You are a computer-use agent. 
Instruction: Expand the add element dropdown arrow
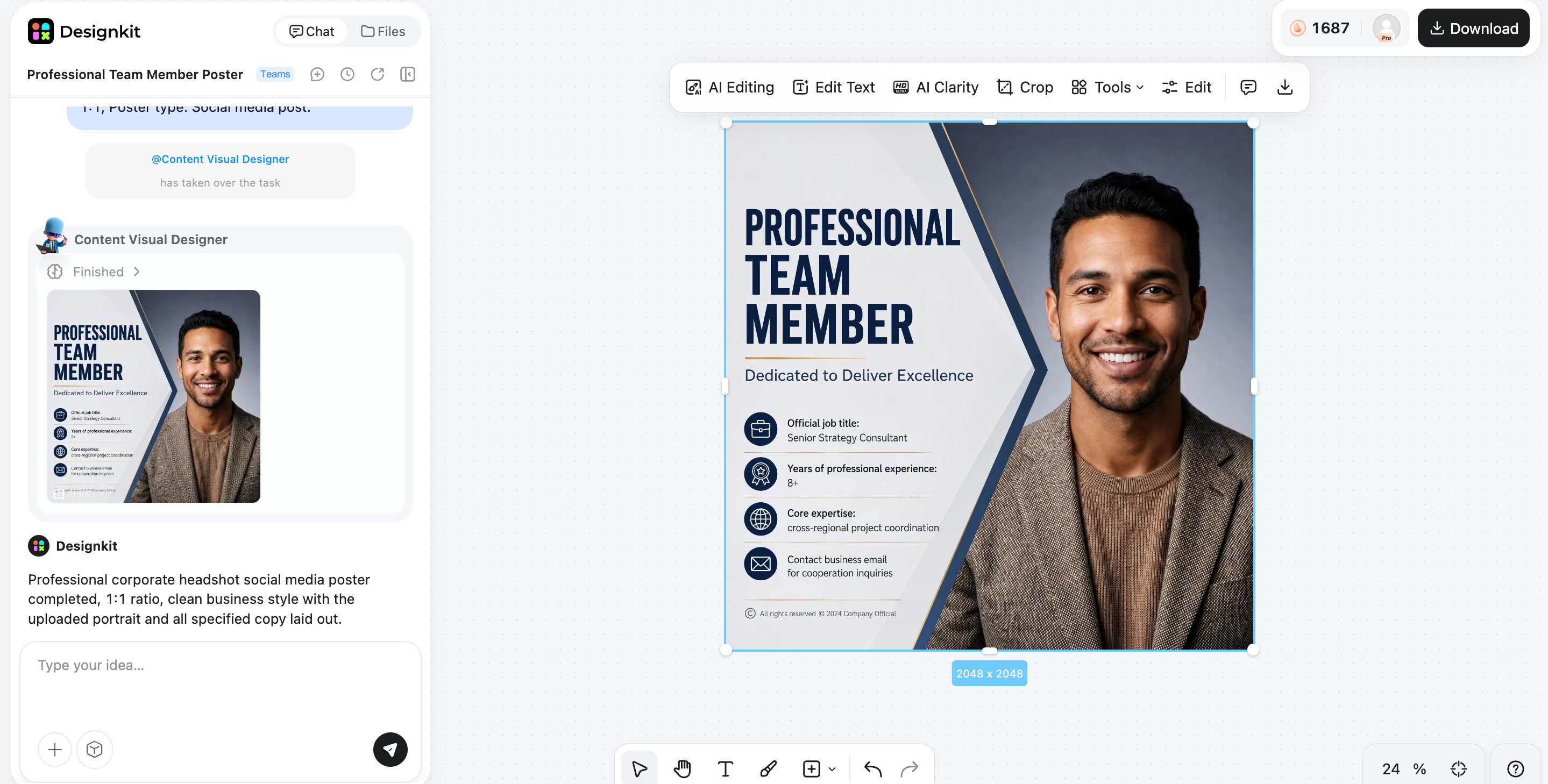pos(832,769)
